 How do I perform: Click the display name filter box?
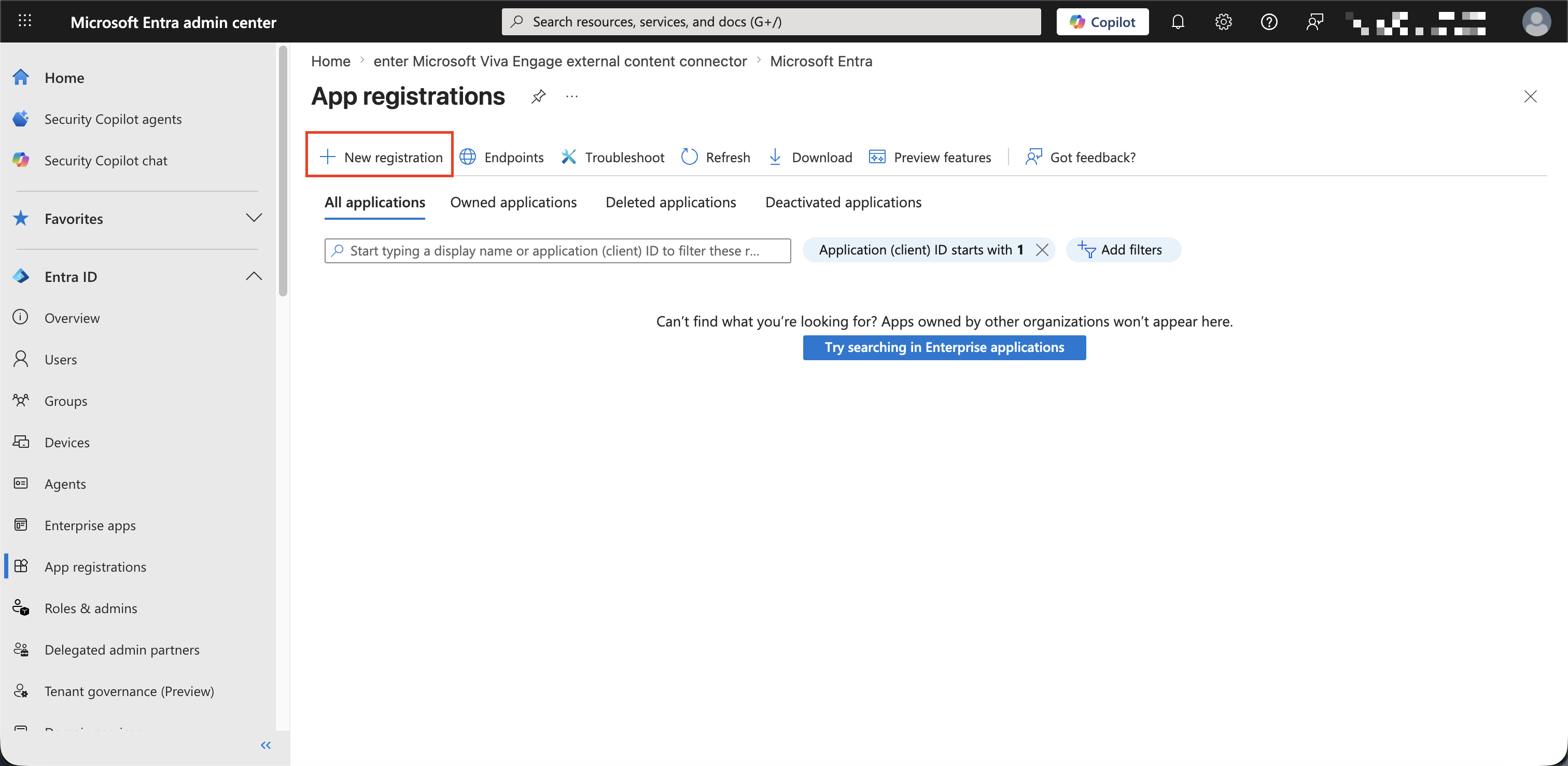pyautogui.click(x=557, y=251)
